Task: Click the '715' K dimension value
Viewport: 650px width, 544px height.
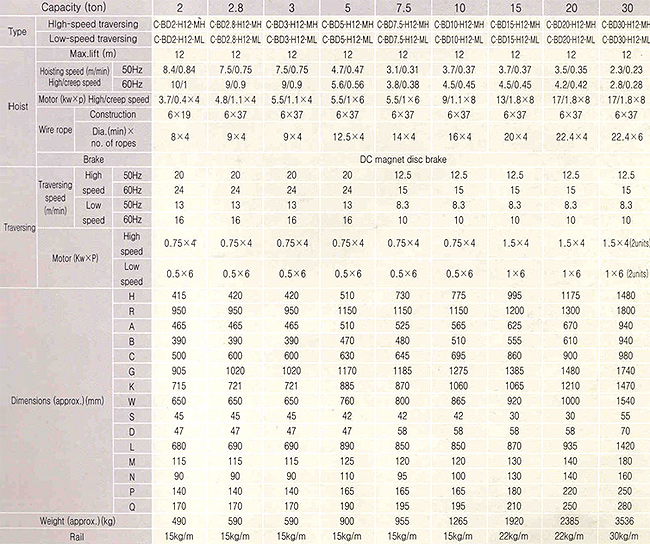Action: coord(179,386)
